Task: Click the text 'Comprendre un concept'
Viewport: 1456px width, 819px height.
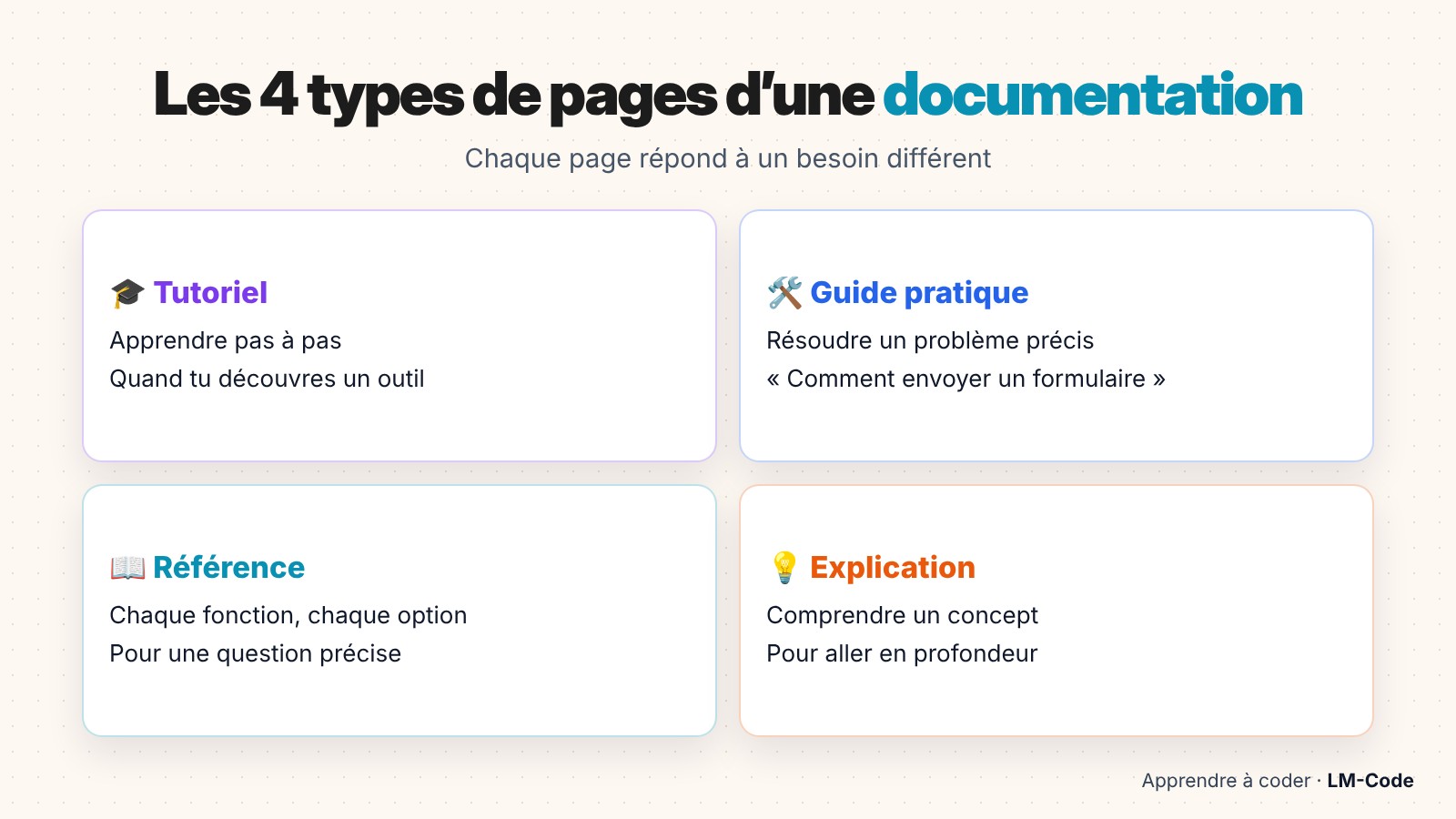Action: [x=902, y=616]
